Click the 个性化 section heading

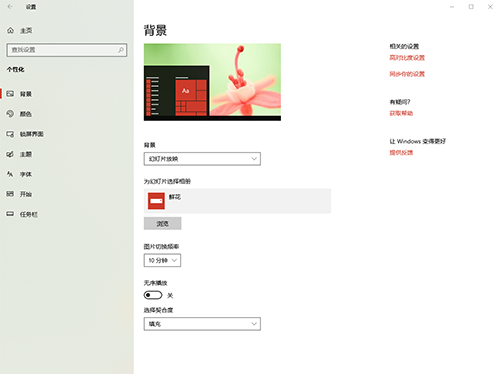15,69
